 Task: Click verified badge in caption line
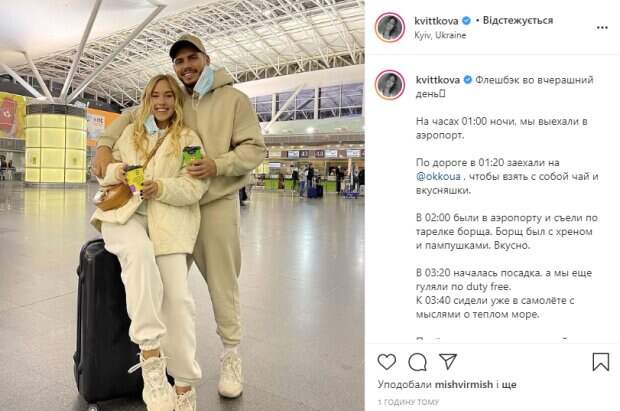pyautogui.click(x=467, y=80)
